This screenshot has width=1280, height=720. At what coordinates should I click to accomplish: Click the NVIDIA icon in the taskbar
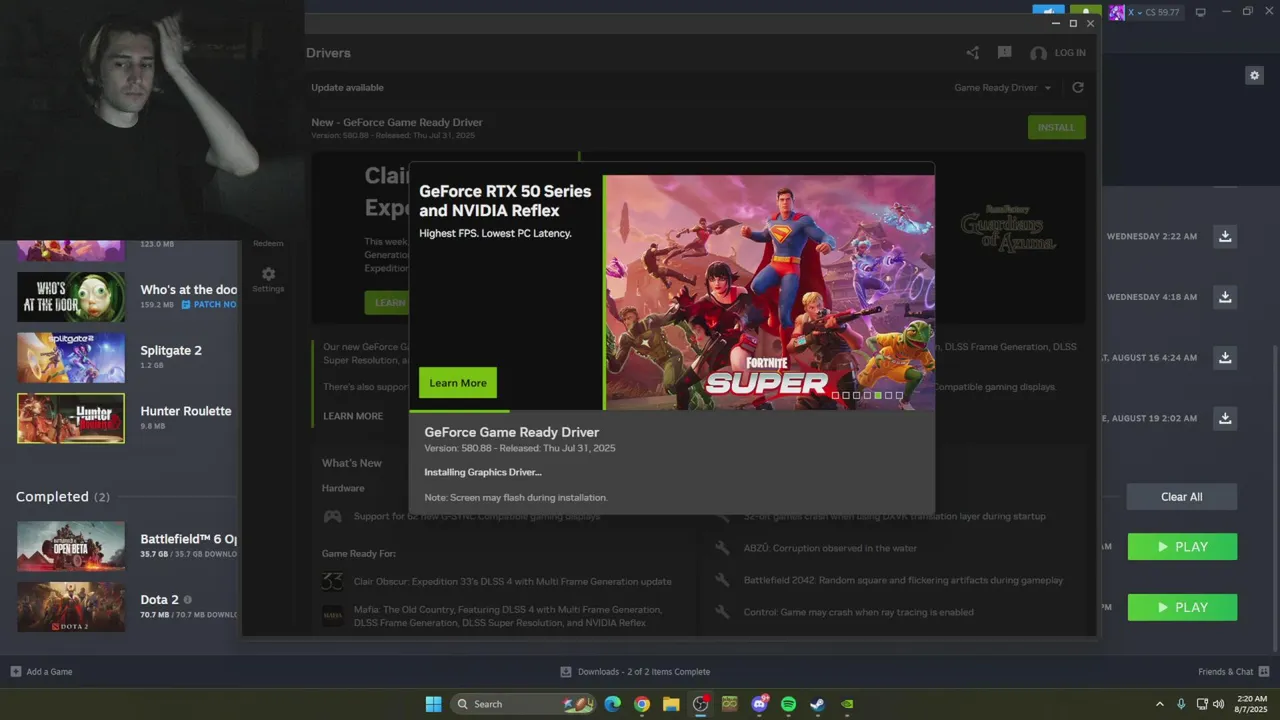coord(847,704)
